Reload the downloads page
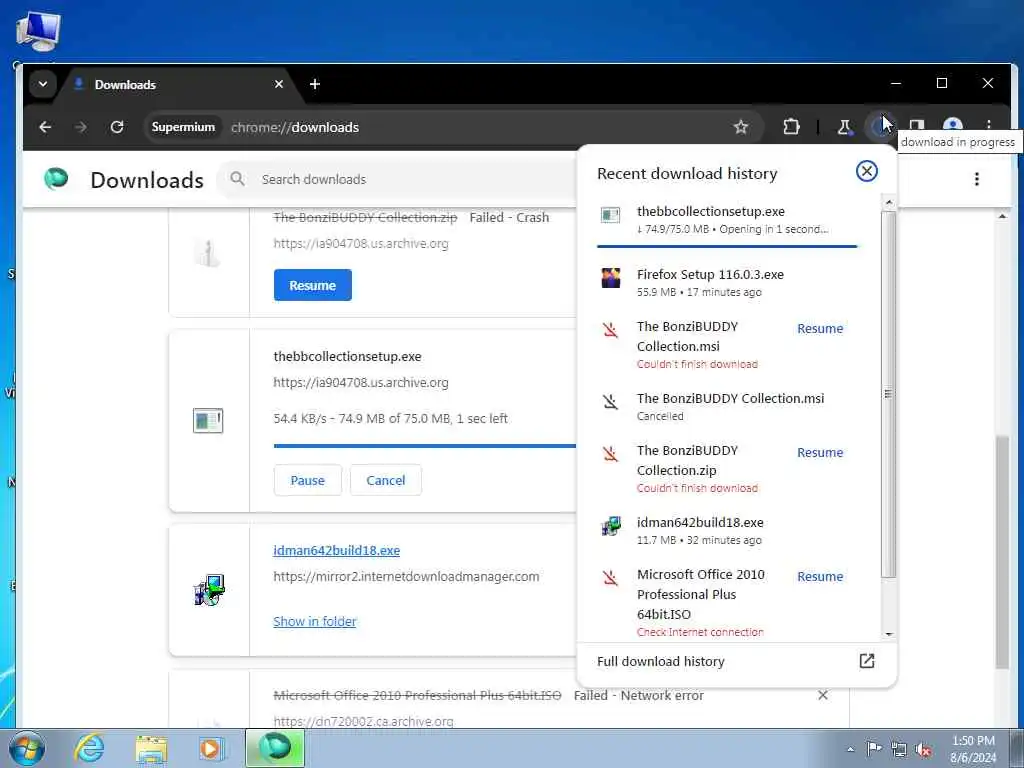Viewport: 1024px width, 768px height. pos(117,127)
